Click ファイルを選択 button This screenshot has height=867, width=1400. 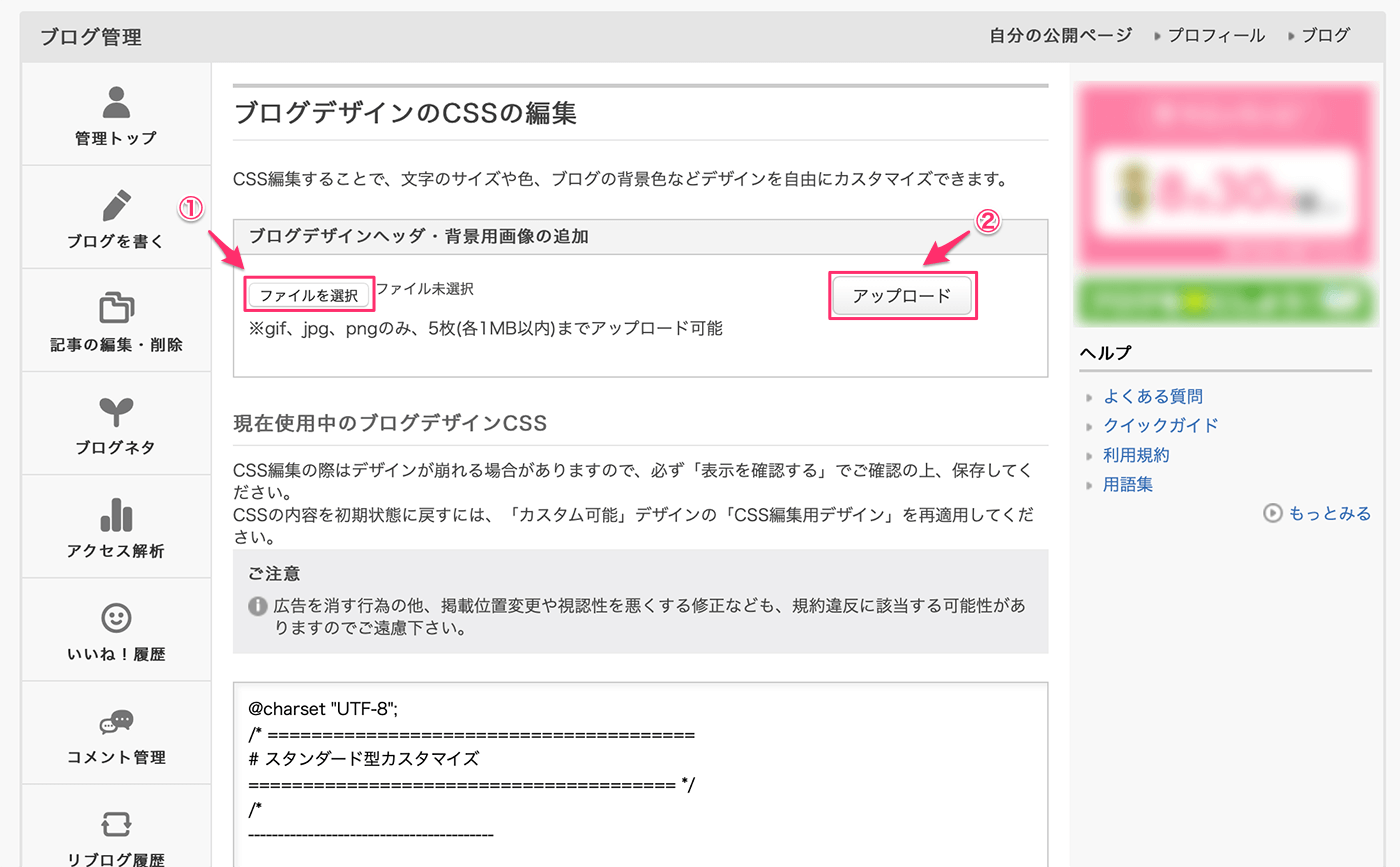point(309,295)
